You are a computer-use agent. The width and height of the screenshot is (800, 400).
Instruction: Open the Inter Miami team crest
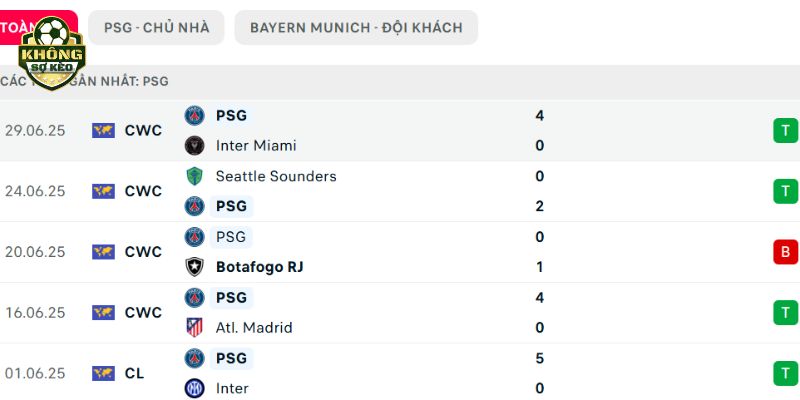pos(194,145)
